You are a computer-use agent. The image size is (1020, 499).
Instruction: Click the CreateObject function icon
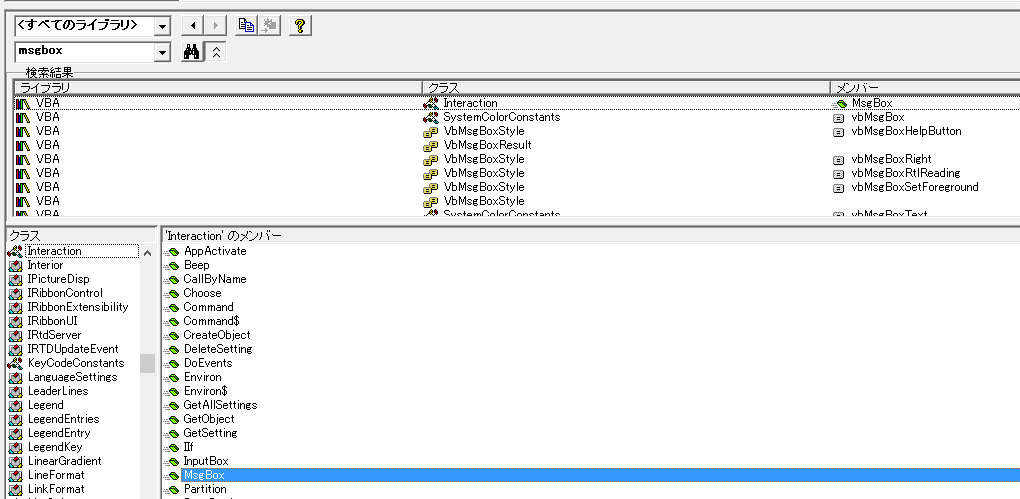pos(172,335)
